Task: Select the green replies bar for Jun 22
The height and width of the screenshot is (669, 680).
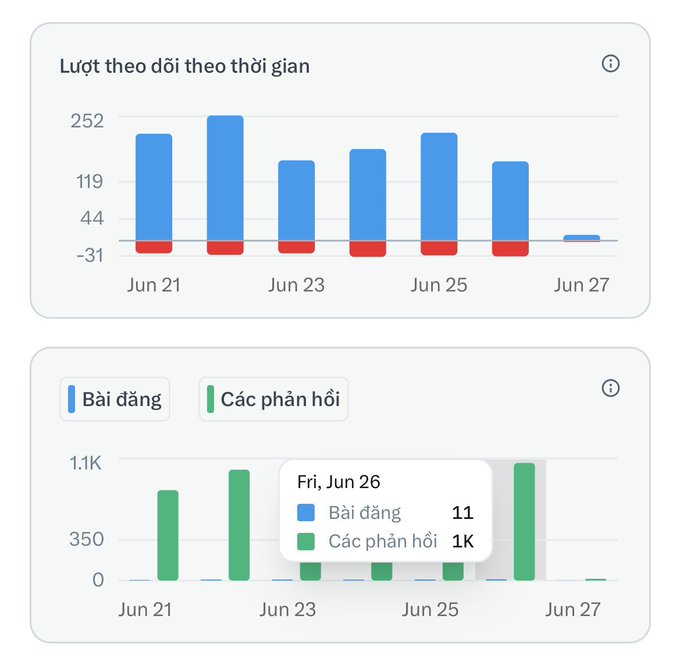Action: (239, 525)
